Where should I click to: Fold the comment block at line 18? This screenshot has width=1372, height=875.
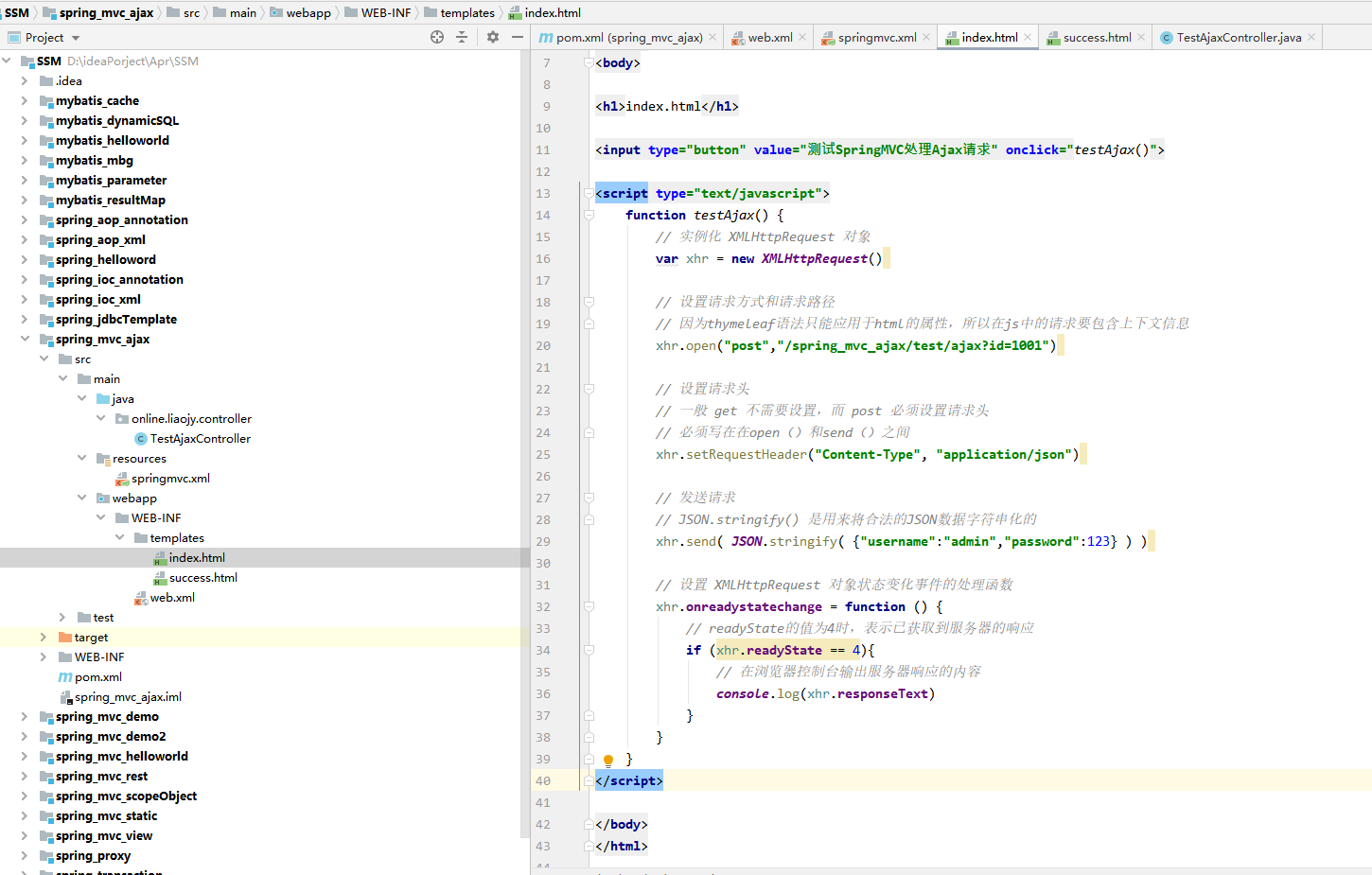click(x=589, y=302)
